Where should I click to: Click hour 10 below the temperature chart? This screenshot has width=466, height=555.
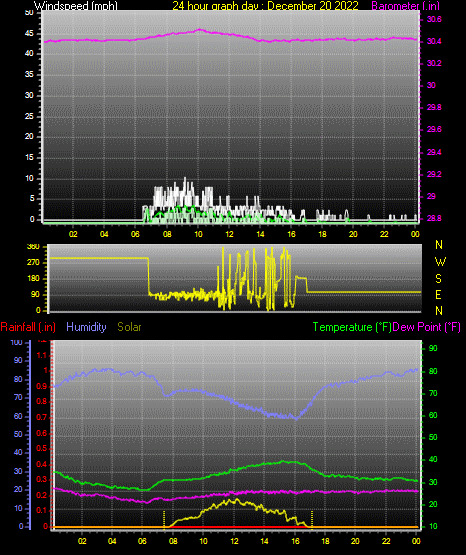tap(203, 541)
